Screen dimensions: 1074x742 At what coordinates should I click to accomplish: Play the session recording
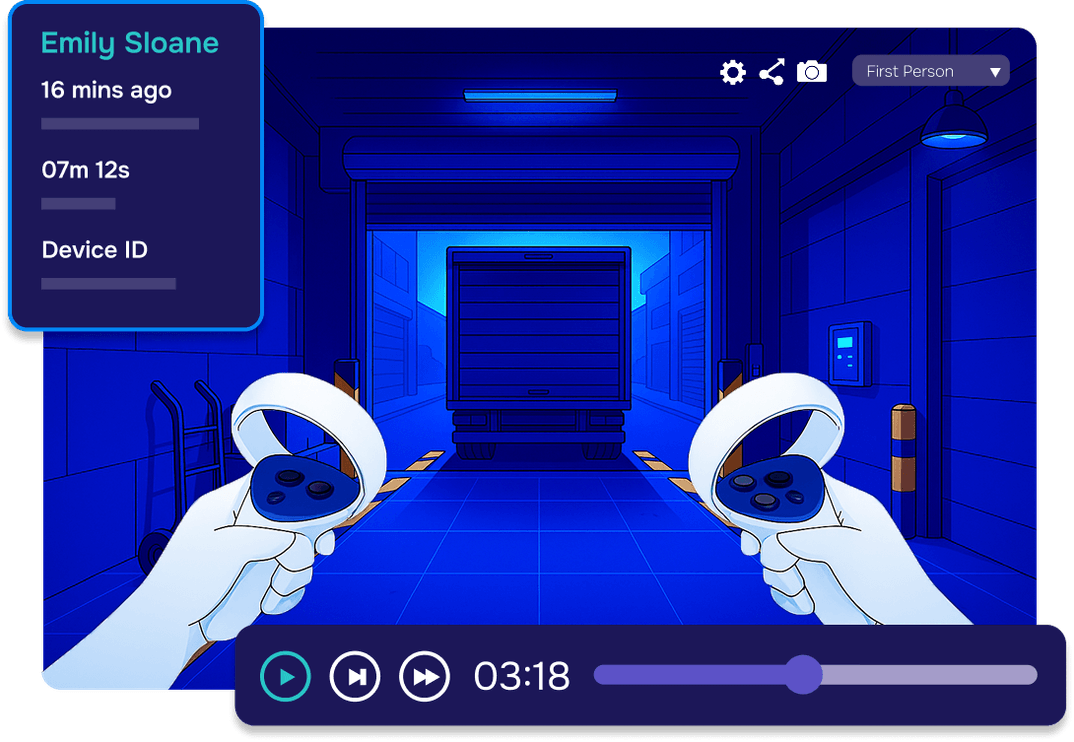point(286,676)
